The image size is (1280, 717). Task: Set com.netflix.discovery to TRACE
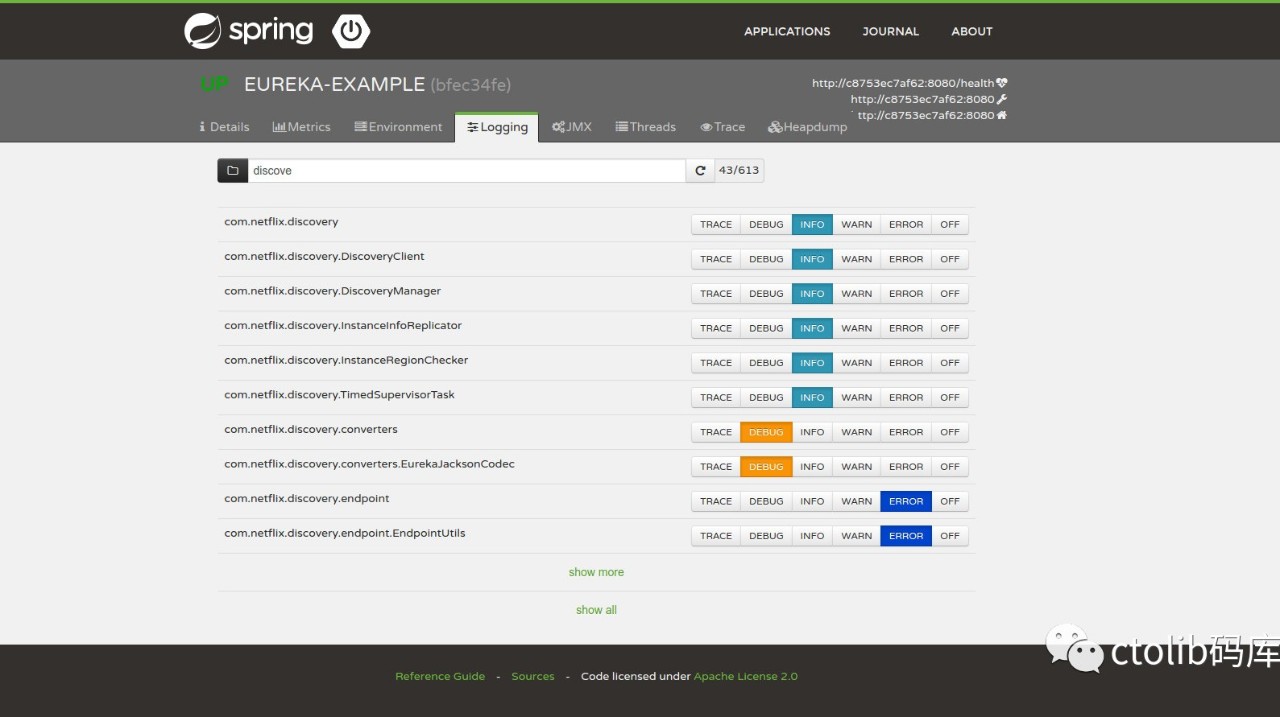tap(716, 225)
